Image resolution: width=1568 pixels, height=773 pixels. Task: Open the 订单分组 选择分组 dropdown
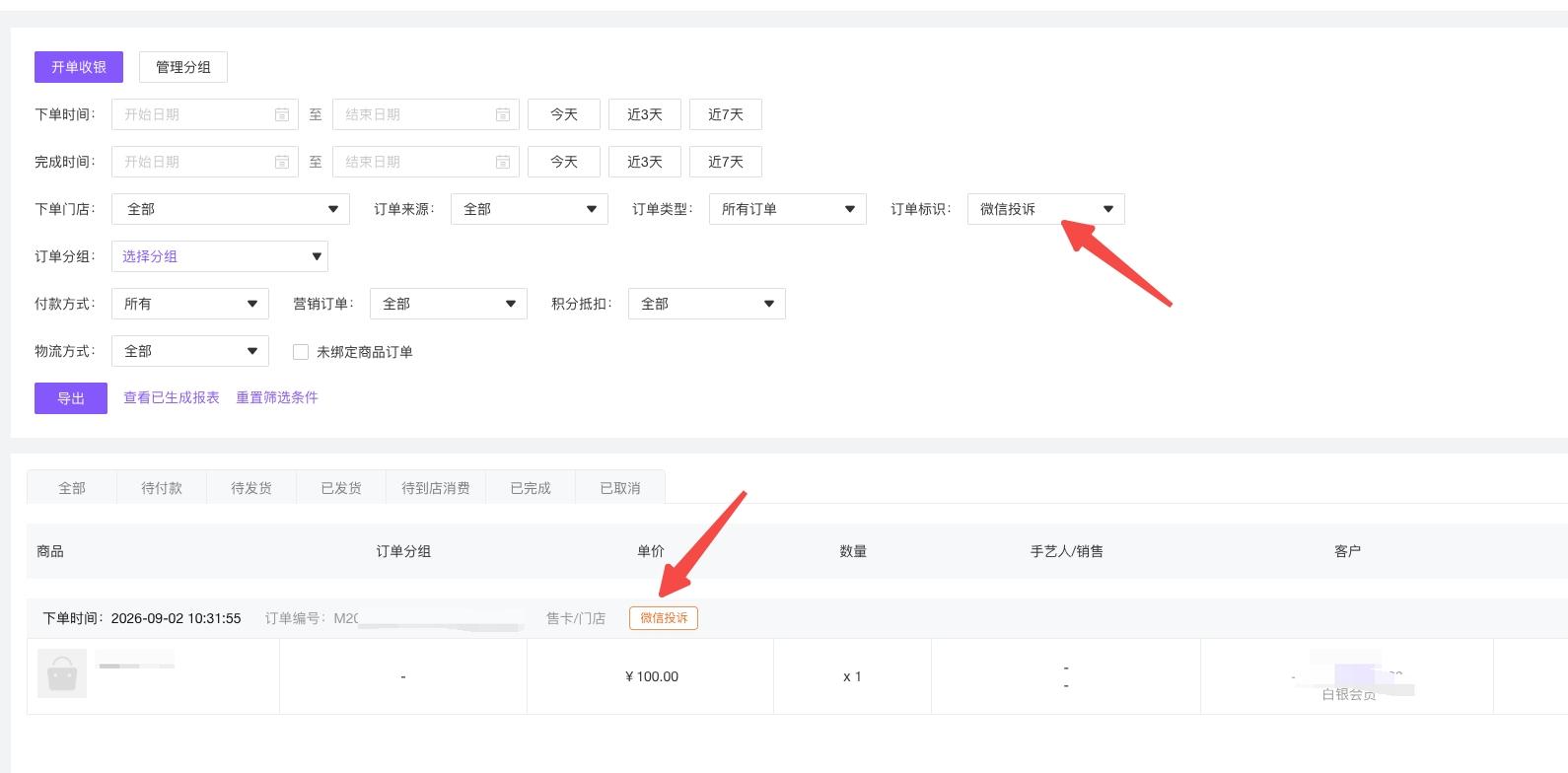click(220, 256)
